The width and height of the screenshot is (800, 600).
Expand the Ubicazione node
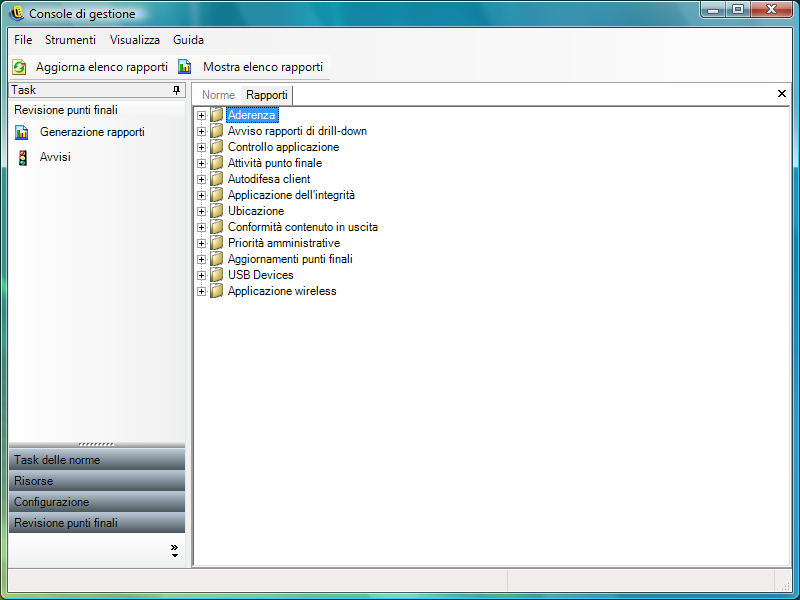(x=202, y=211)
